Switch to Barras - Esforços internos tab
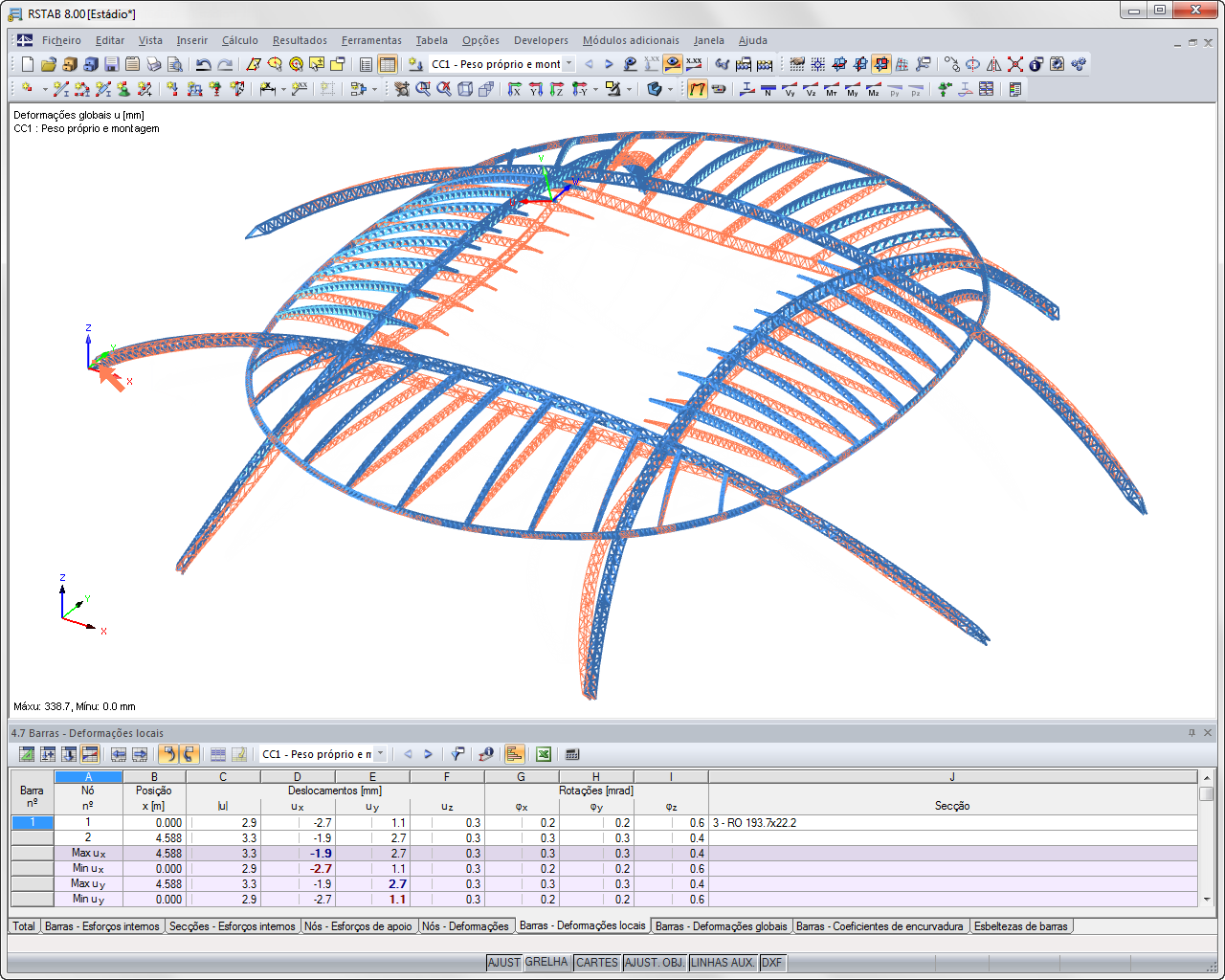The width and height of the screenshot is (1225, 980). click(102, 926)
